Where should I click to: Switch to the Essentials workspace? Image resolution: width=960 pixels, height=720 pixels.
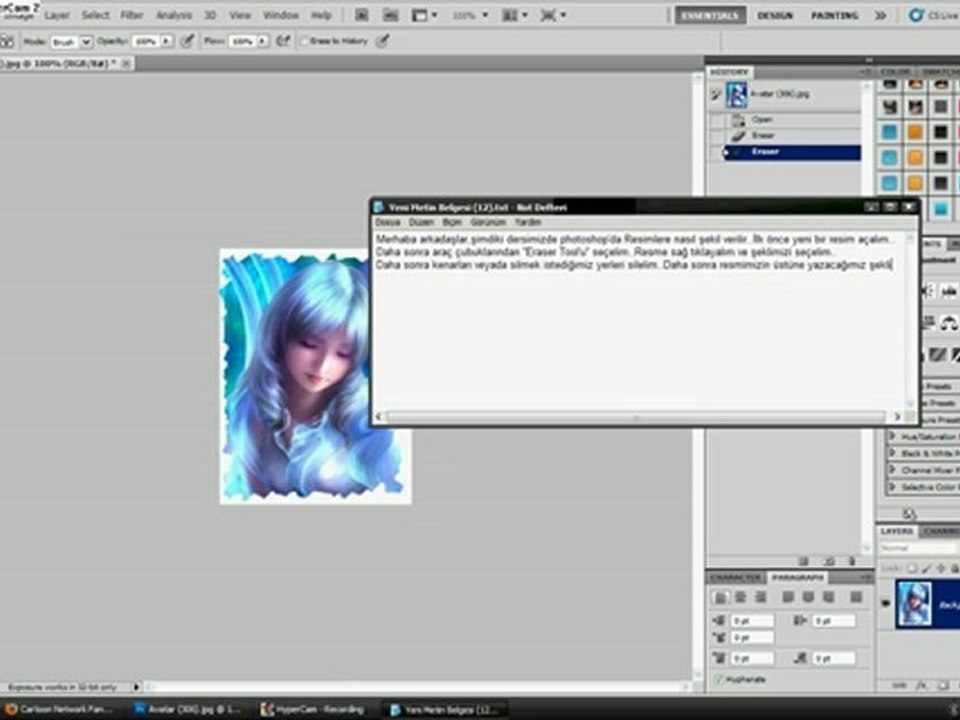710,15
